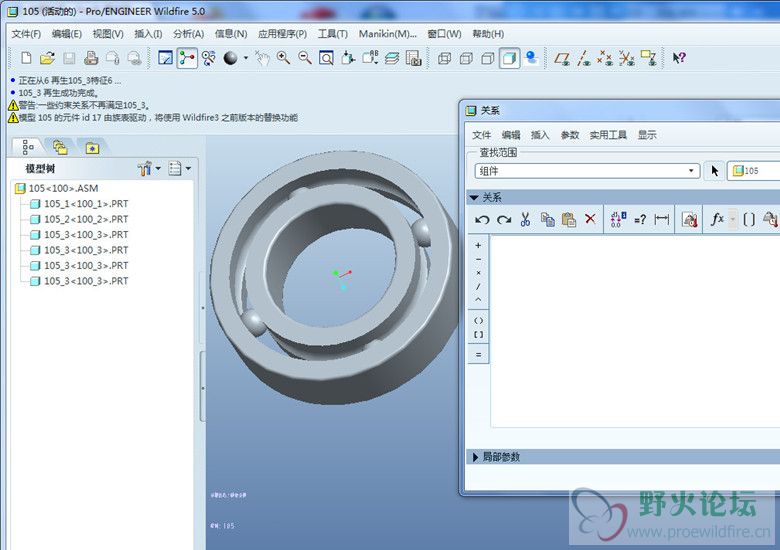Switch to wireframe display style
This screenshot has width=780, height=550.
(444, 59)
